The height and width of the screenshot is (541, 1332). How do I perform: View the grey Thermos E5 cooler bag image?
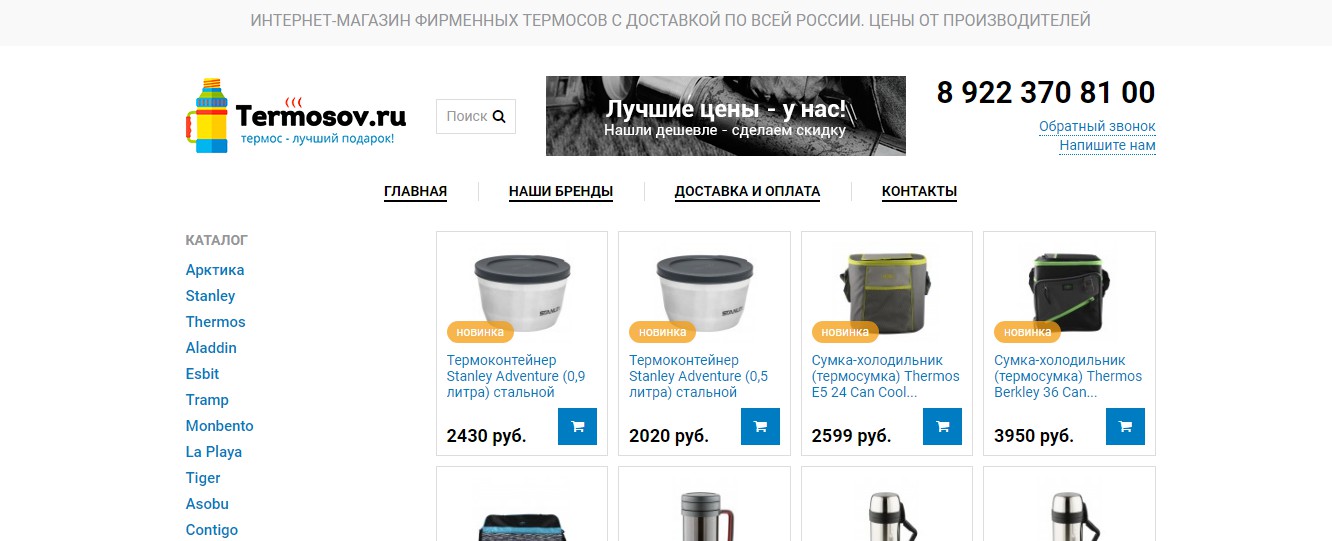click(886, 291)
